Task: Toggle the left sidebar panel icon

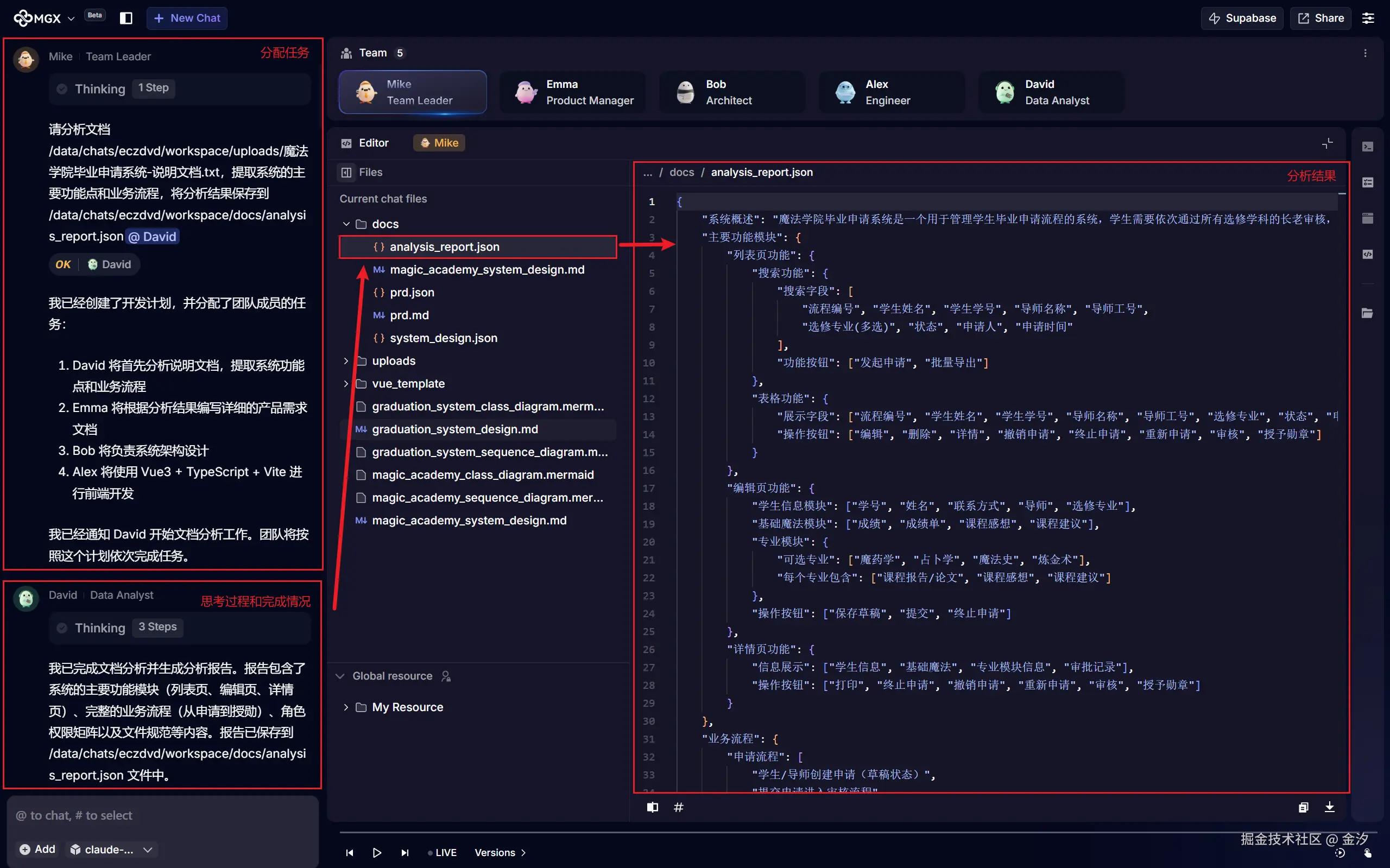Action: 126,18
